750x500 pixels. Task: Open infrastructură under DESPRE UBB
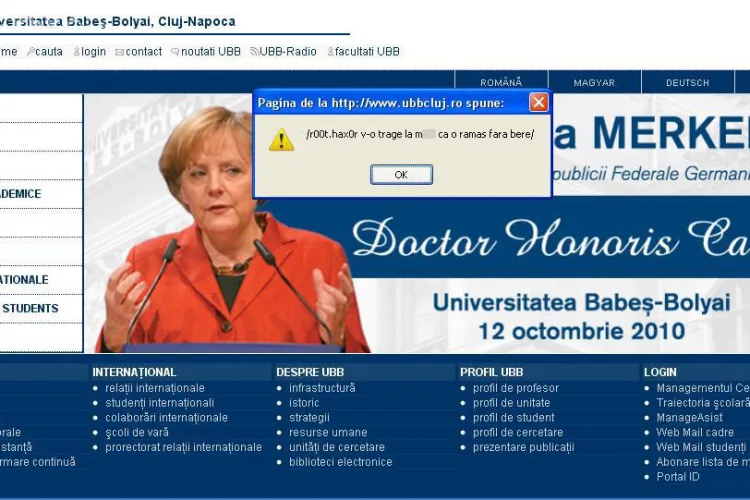click(322, 388)
